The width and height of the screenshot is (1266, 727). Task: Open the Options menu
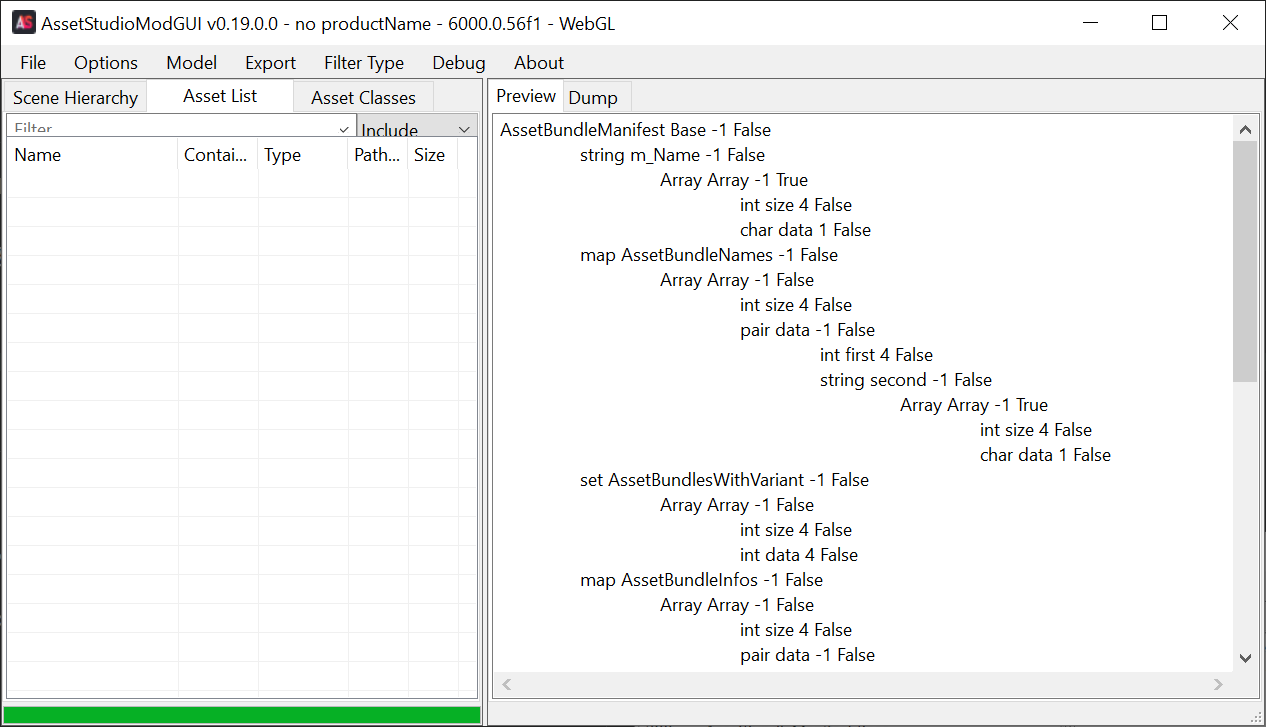point(106,63)
